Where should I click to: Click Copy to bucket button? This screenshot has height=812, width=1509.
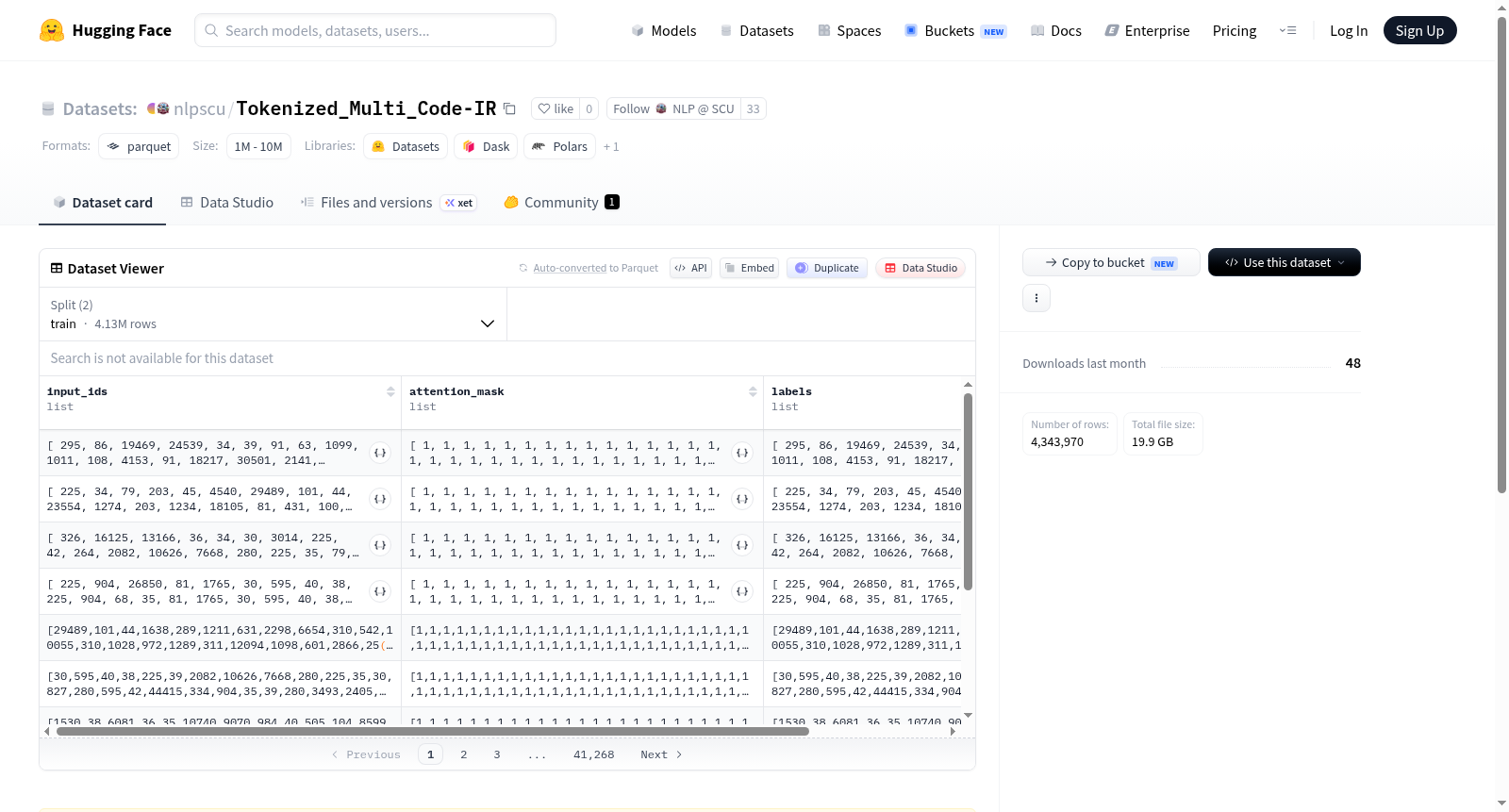click(1111, 262)
